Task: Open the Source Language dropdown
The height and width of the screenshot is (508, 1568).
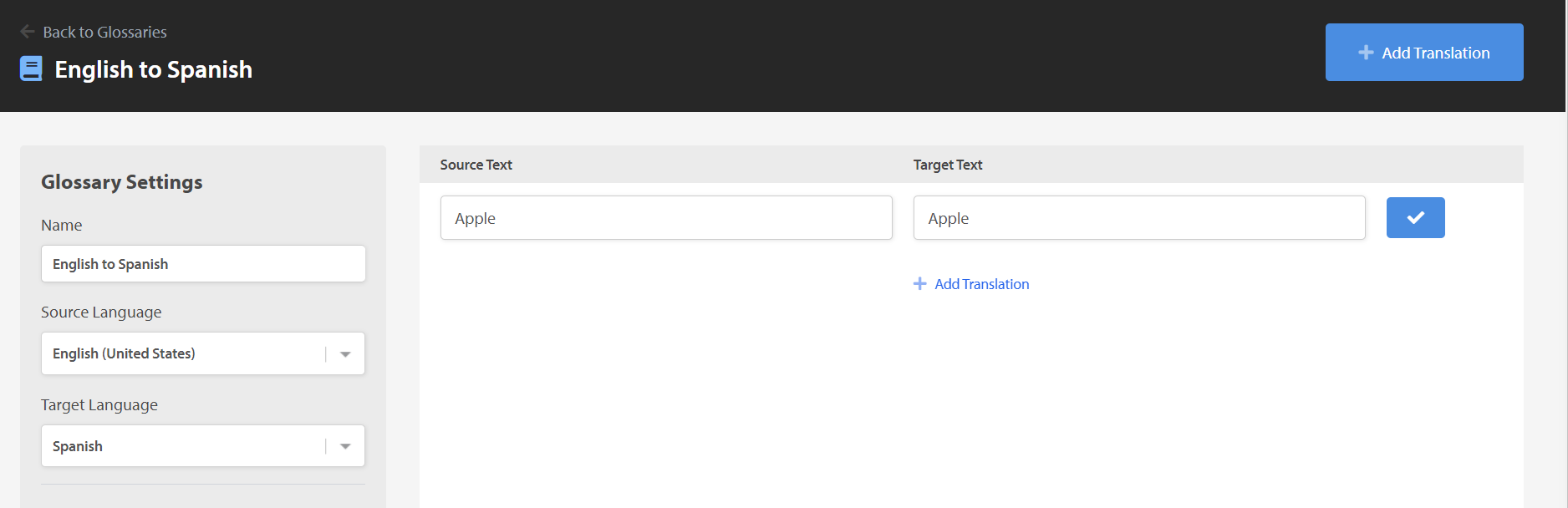Action: tap(203, 353)
